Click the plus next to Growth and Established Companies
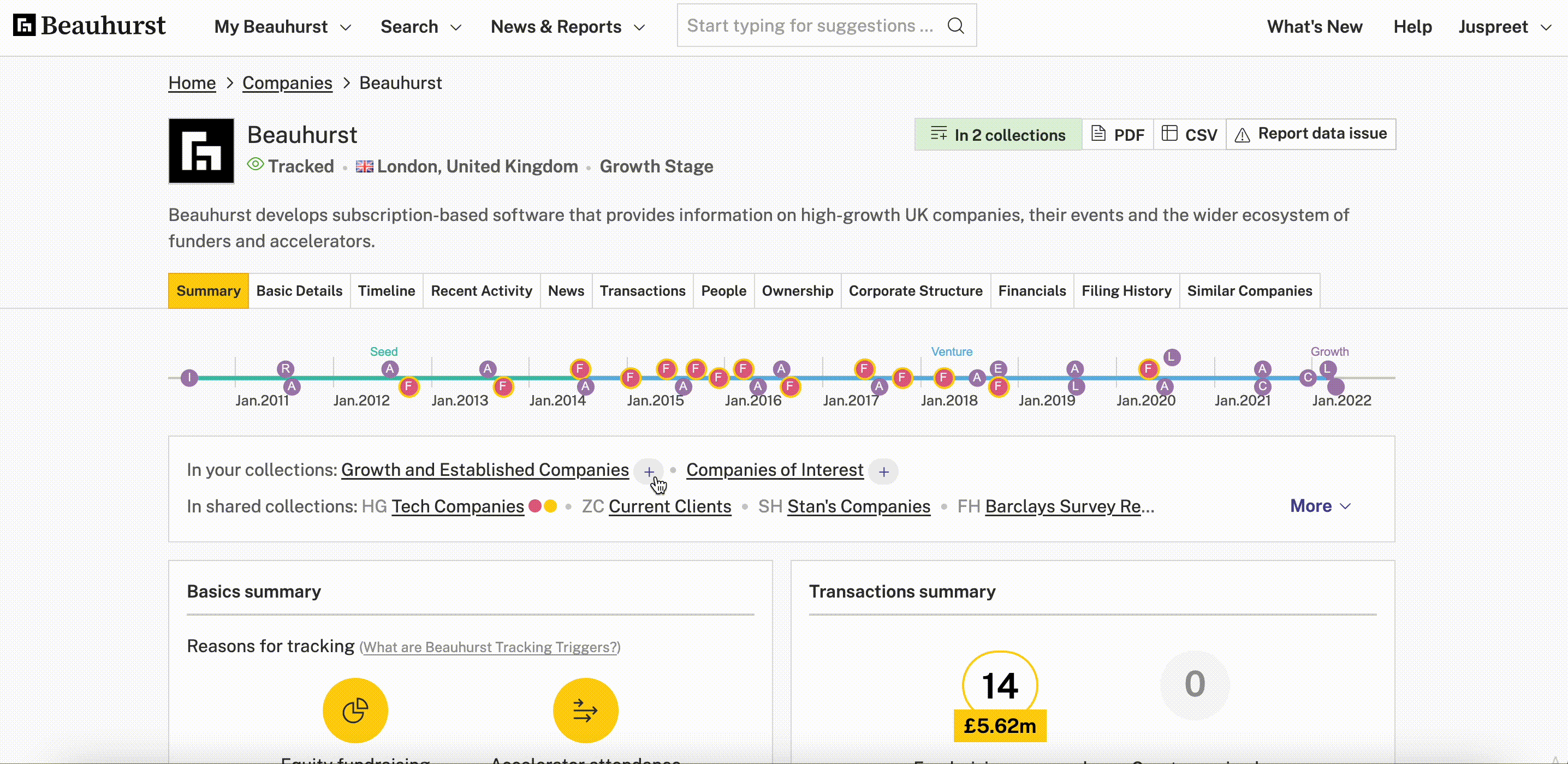Screen dimensions: 1568x764 click(x=649, y=471)
